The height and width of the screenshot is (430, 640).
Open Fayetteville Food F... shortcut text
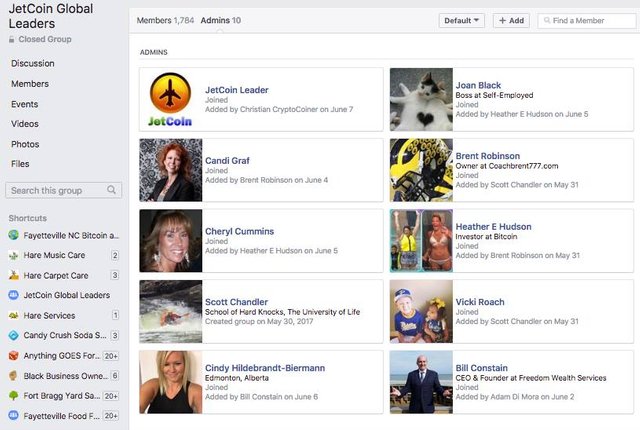click(x=62, y=416)
